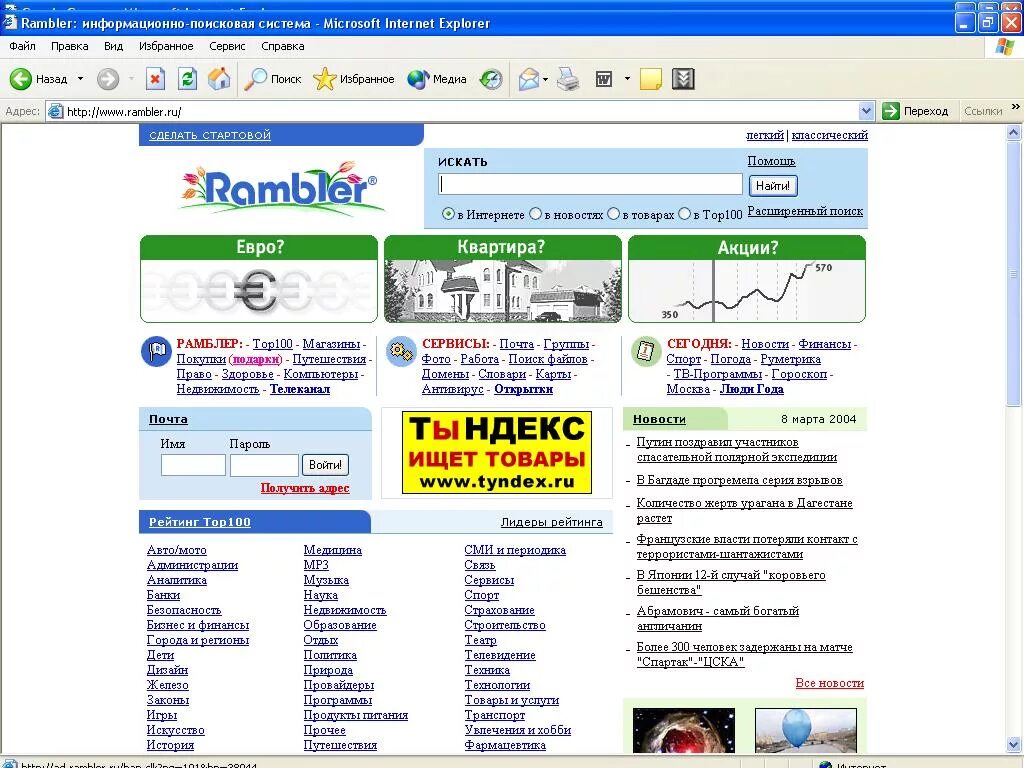Click the IE icon in the title bar
The width and height of the screenshot is (1024, 768).
(10, 22)
